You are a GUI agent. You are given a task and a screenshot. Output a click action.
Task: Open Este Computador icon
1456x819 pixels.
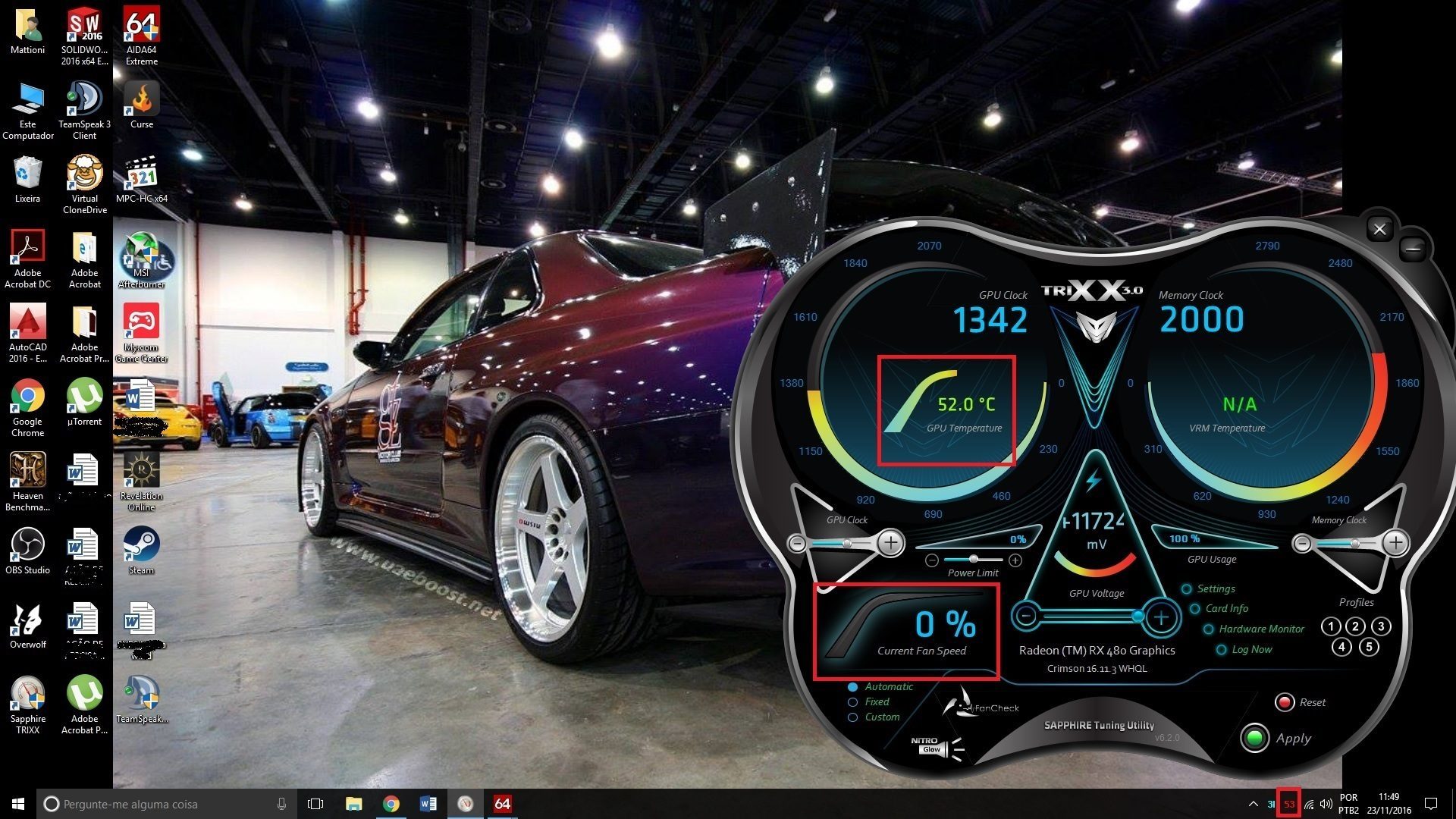pos(27,110)
